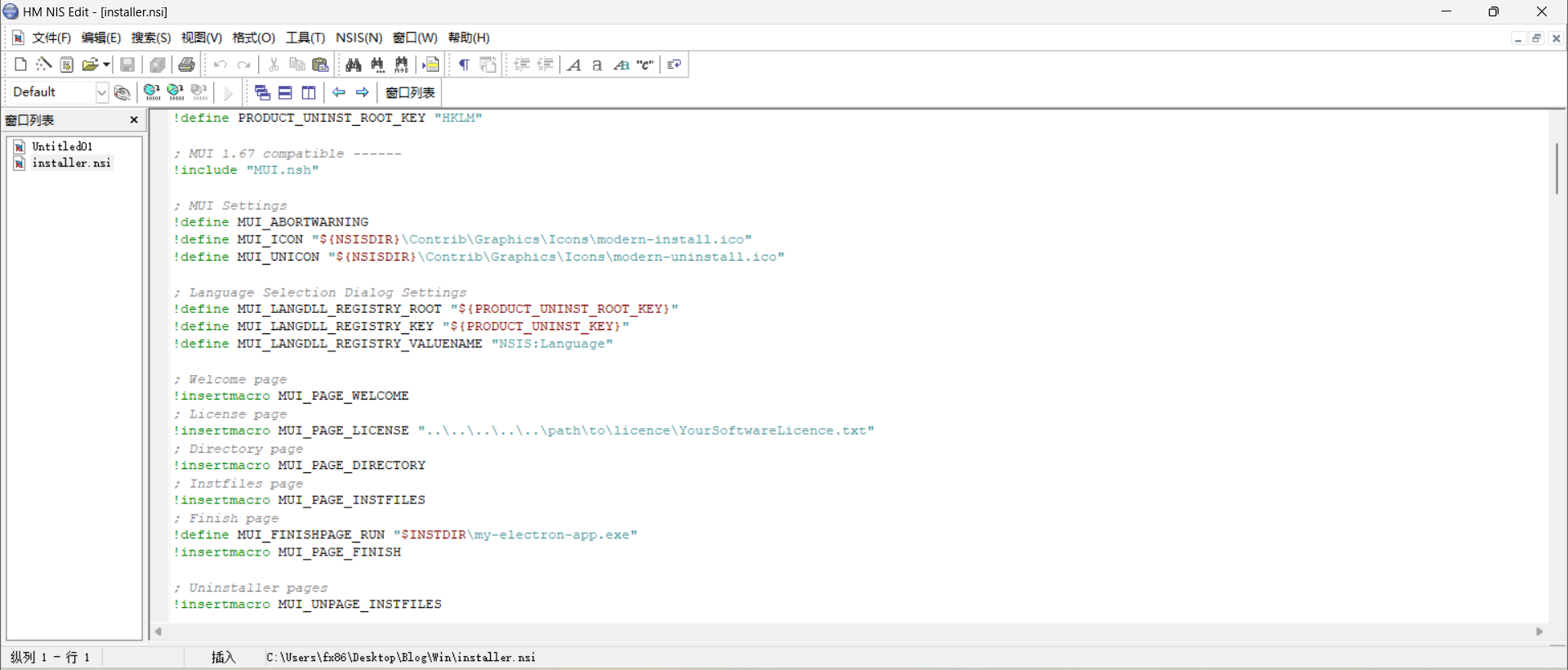Compile and run the script
This screenshot has width=1568, height=670.
[x=176, y=92]
